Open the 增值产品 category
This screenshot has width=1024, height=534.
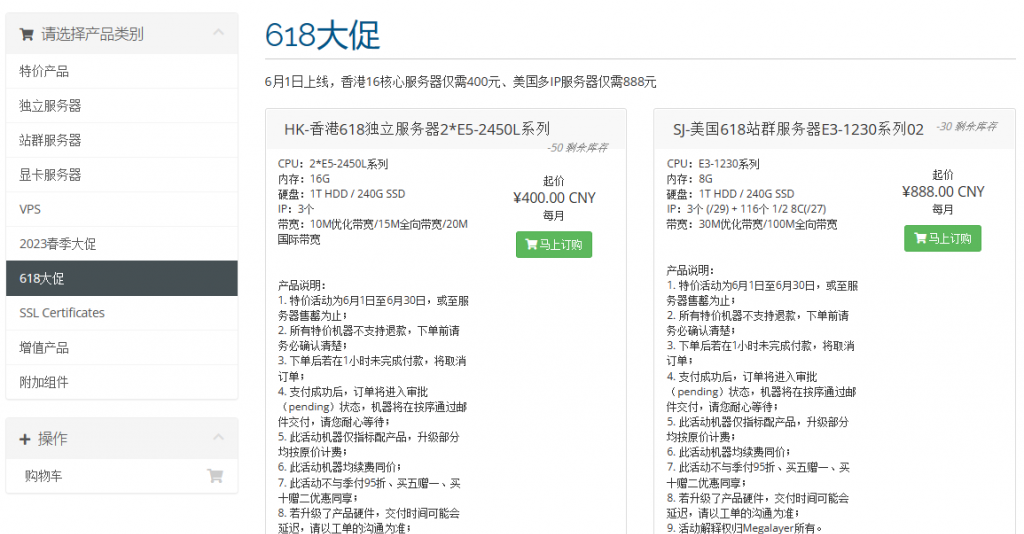click(x=44, y=347)
